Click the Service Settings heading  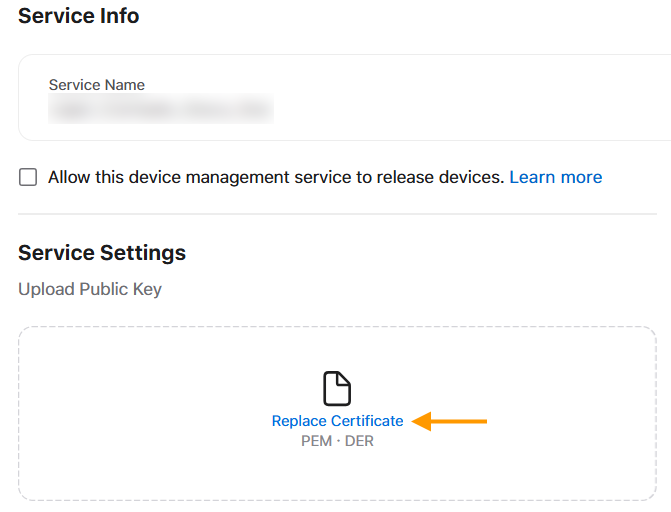pyautogui.click(x=102, y=253)
